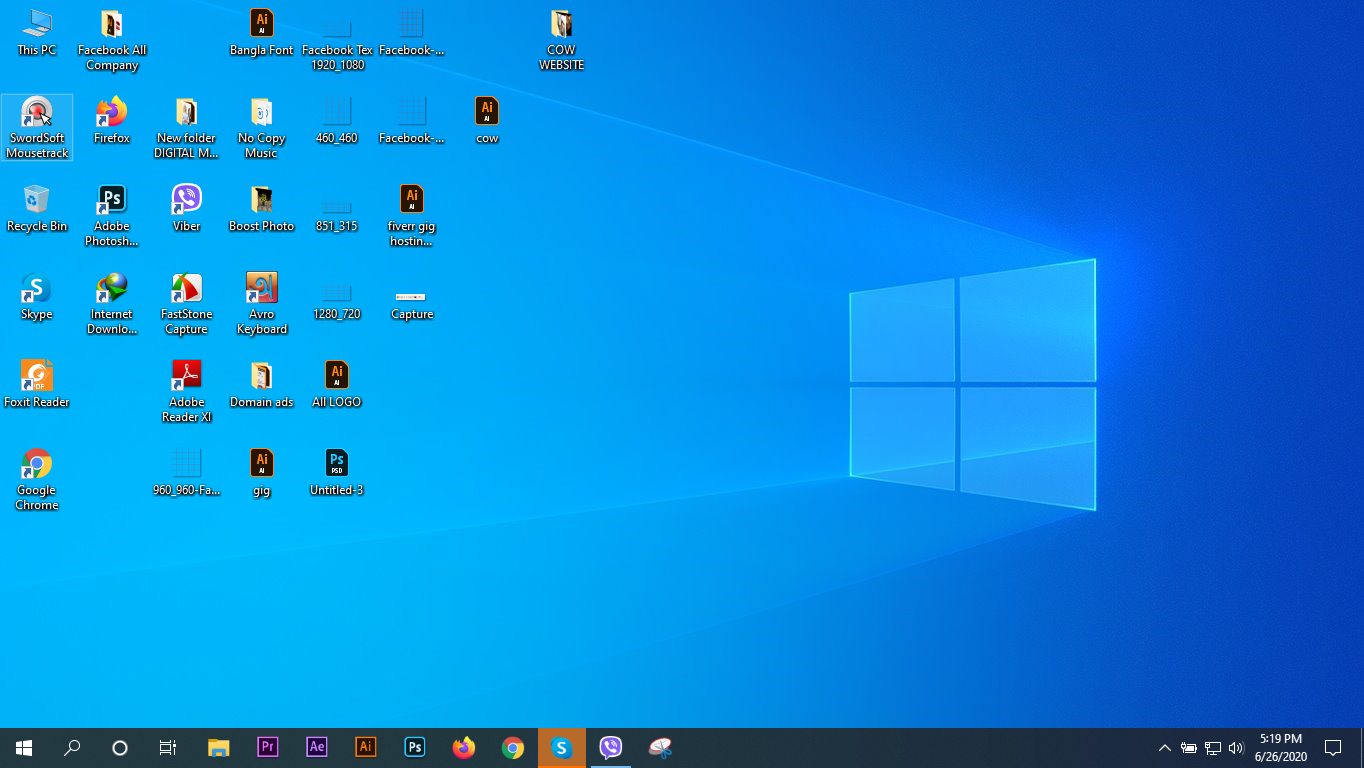Select the Facebook Tex 1920_1080 file

[x=337, y=41]
